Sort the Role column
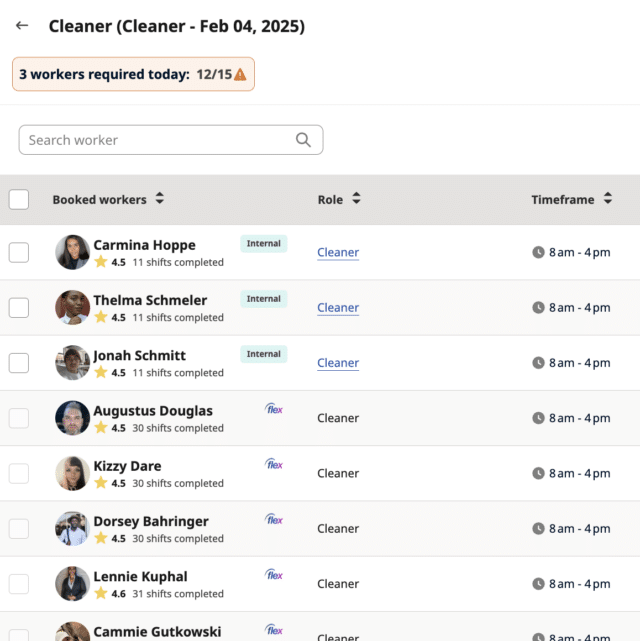Screen dimensions: 640x641 pyautogui.click(x=356, y=199)
